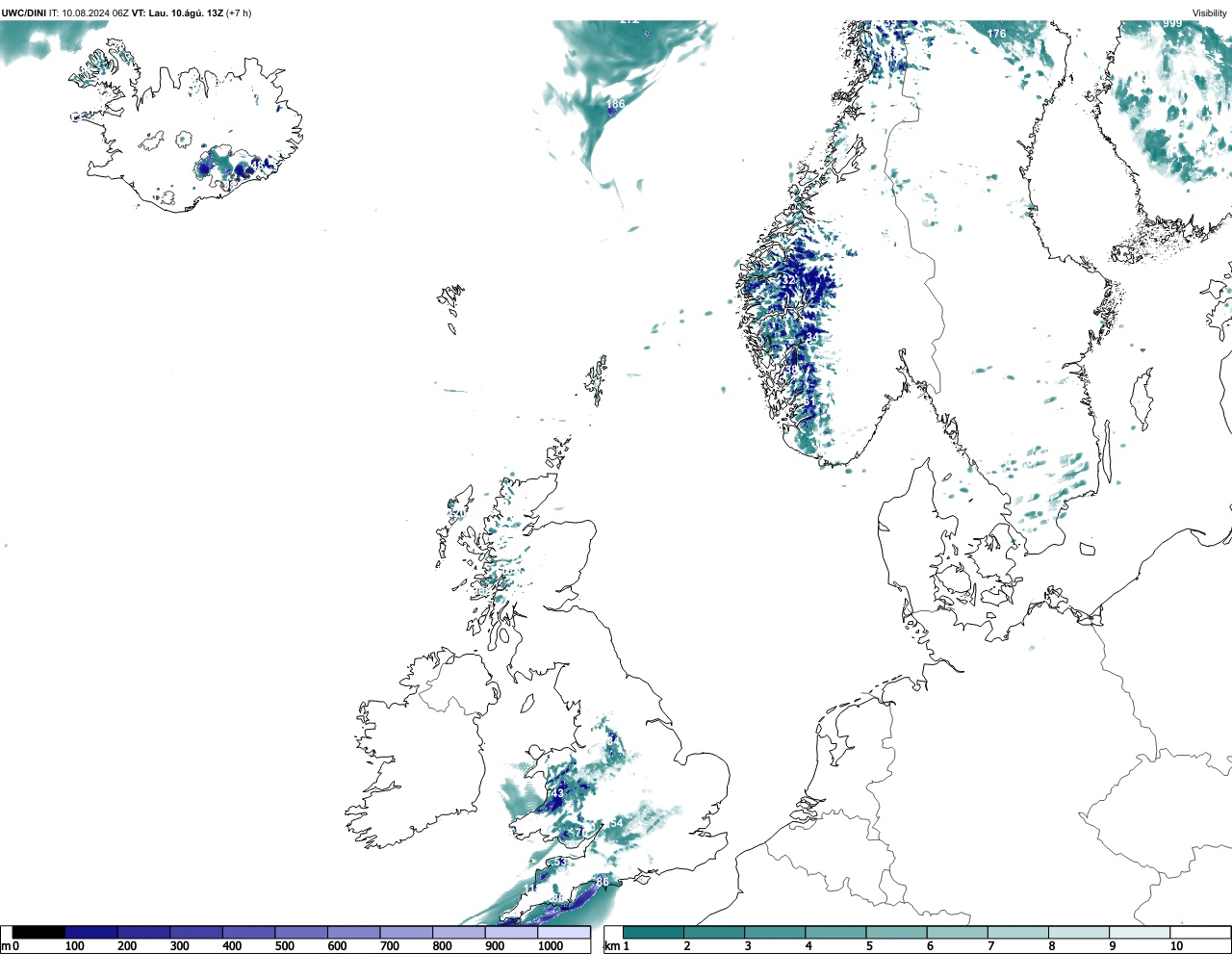Viewport: 1232px width, 954px height.
Task: Click the '1000' label on the metre scale
Action: pyautogui.click(x=551, y=946)
